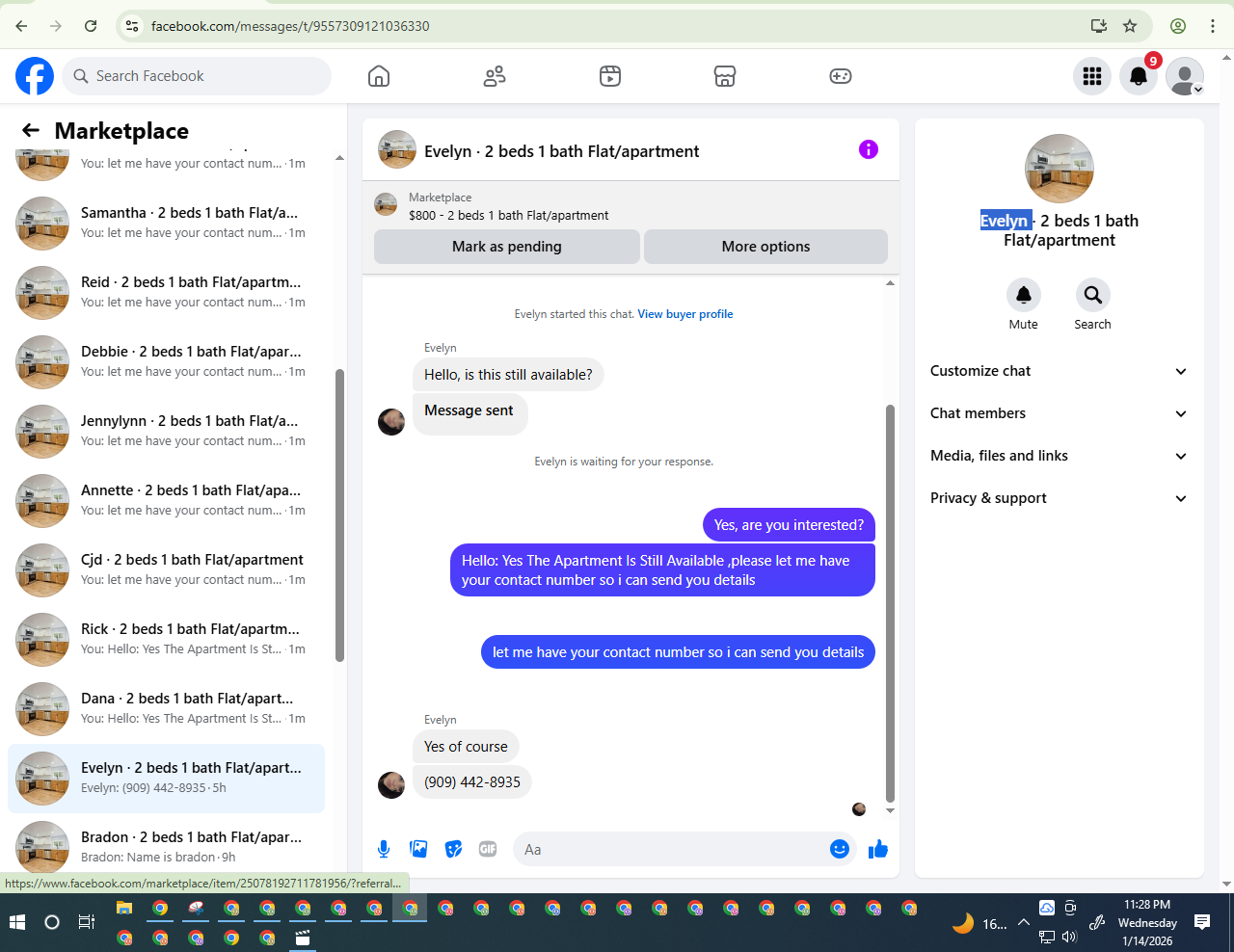The height and width of the screenshot is (952, 1234).
Task: Click the Aa message input field
Action: [670, 849]
